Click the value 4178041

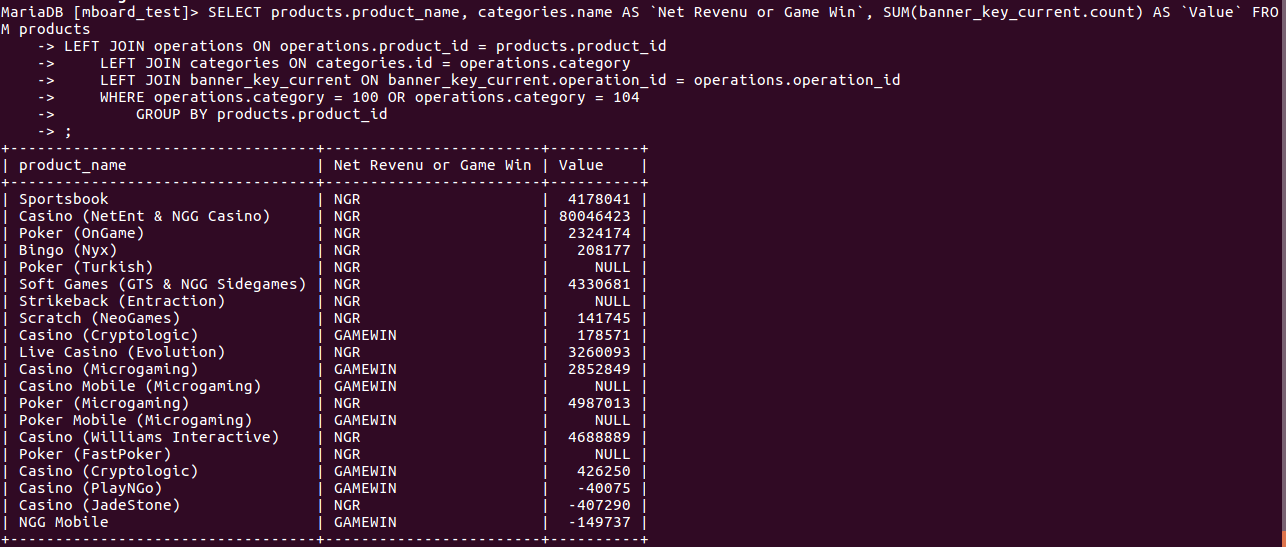599,199
